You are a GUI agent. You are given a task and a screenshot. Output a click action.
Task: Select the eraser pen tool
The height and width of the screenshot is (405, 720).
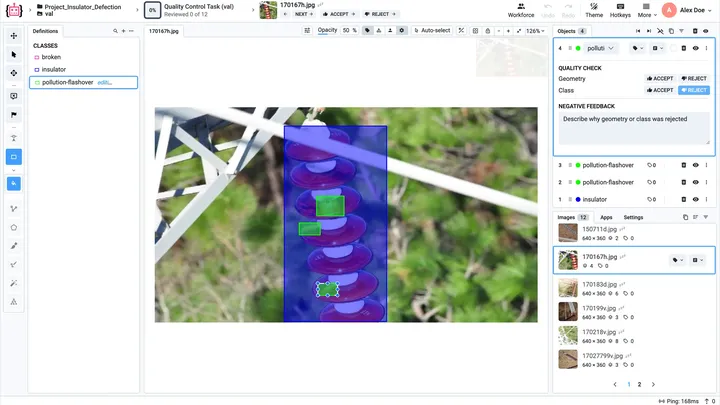tap(14, 264)
